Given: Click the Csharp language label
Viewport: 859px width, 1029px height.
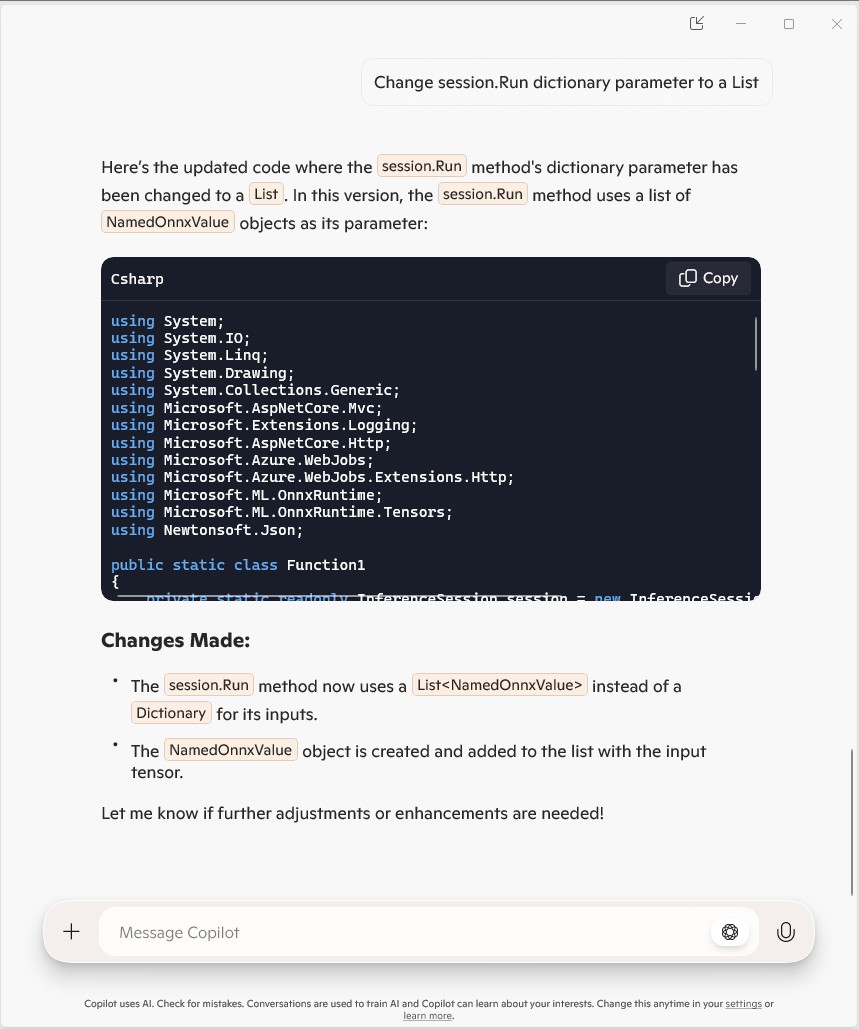Looking at the screenshot, I should click(137, 279).
